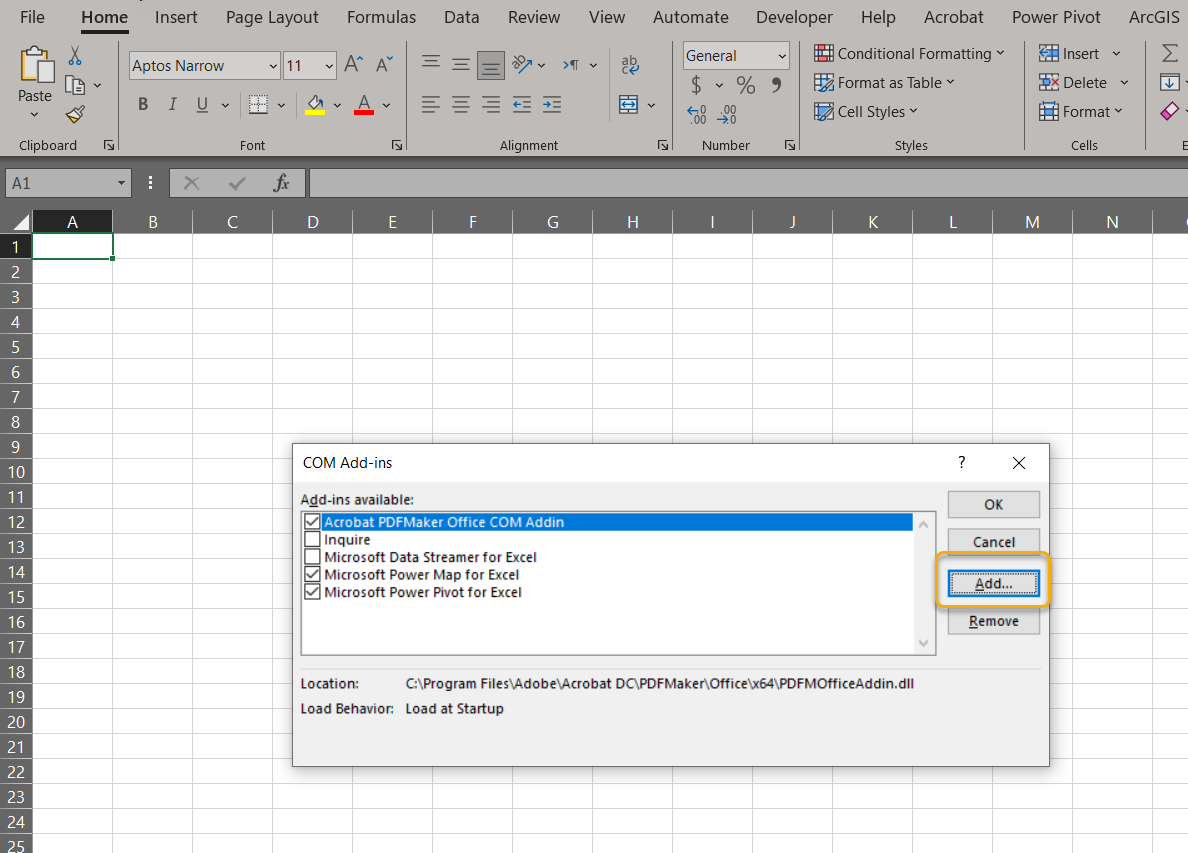This screenshot has height=853, width=1188.
Task: Select the Format Painter tool
Action: pyautogui.click(x=75, y=114)
